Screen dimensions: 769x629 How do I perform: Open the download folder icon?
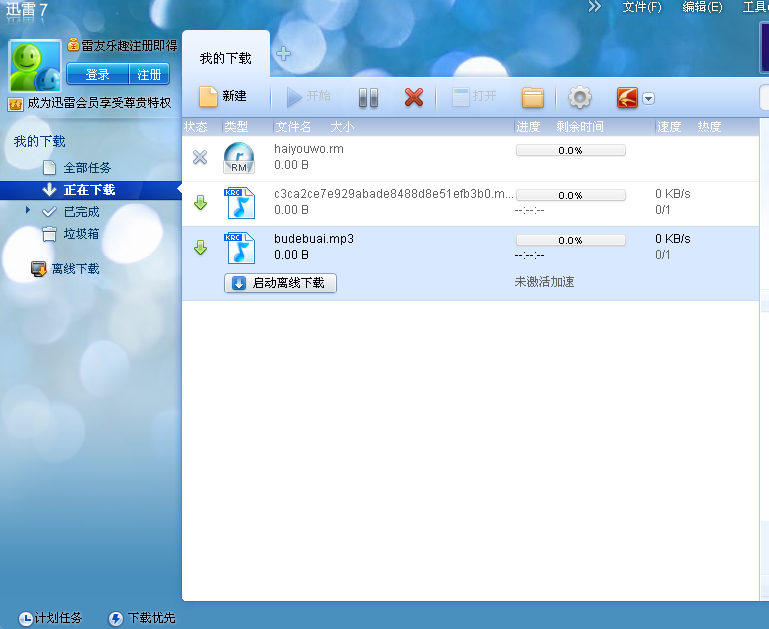tap(533, 97)
